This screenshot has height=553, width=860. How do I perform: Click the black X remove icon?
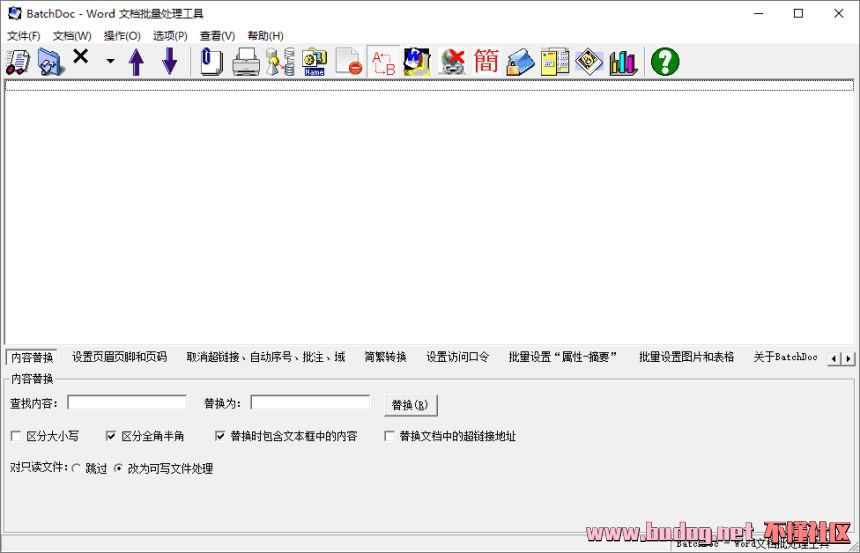click(81, 57)
